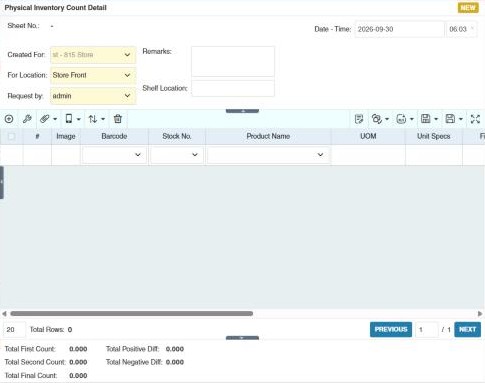
Task: Open the mobile device icon in the toolbar
Action: pos(69,119)
